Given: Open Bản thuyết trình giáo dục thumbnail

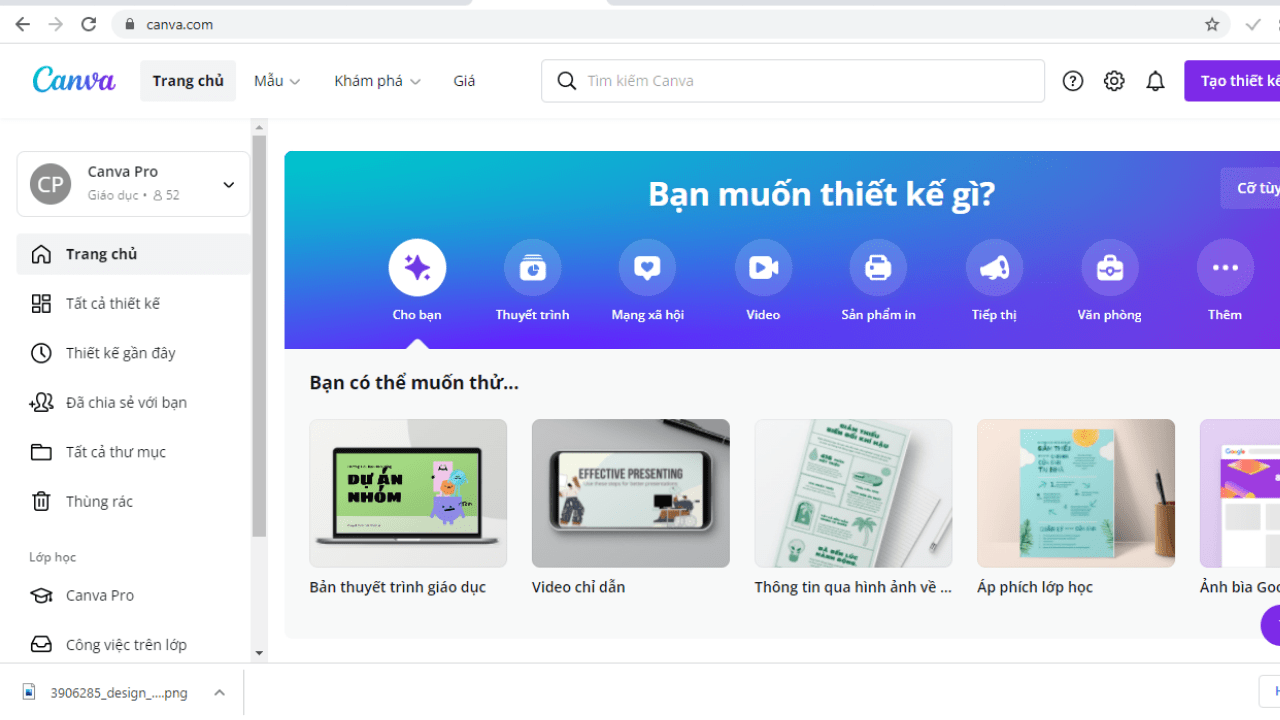Looking at the screenshot, I should (408, 493).
